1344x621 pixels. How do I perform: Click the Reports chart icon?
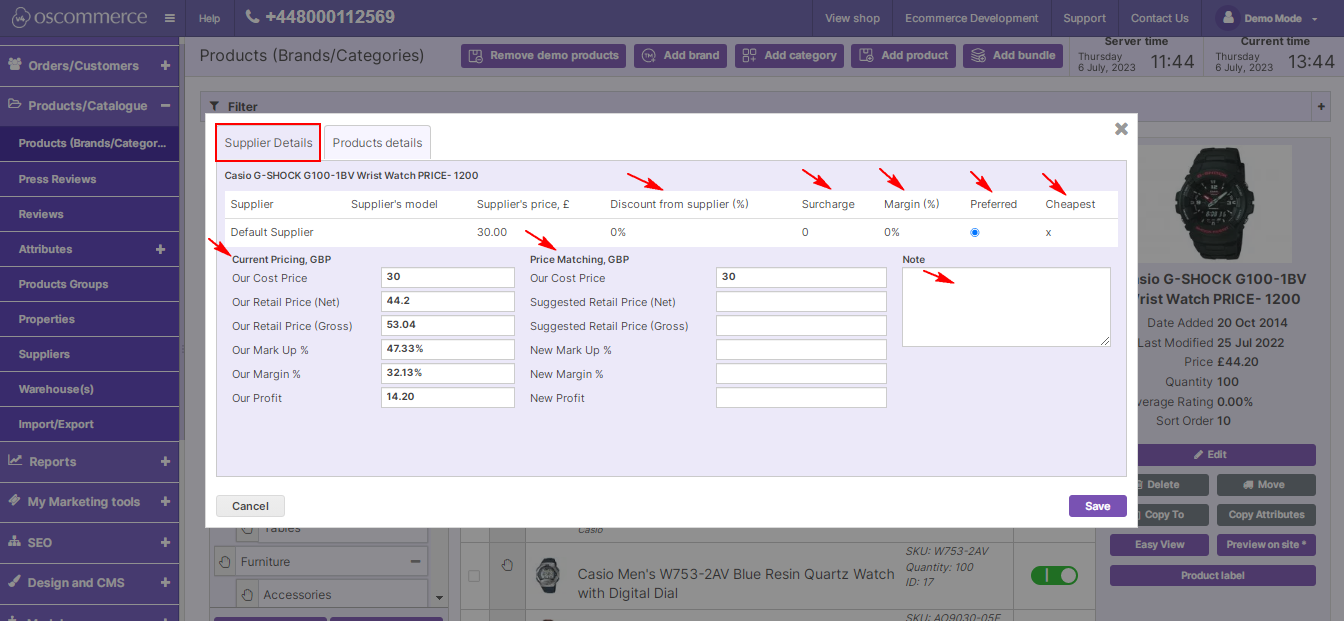(x=15, y=460)
